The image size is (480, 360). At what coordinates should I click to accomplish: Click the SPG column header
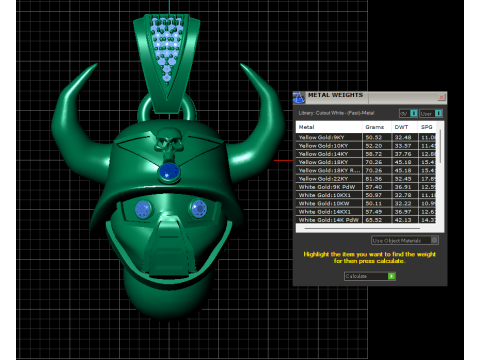coord(427,127)
